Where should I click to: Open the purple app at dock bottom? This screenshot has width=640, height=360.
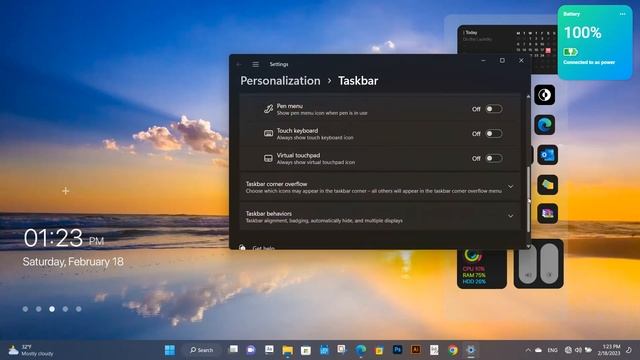click(x=547, y=213)
